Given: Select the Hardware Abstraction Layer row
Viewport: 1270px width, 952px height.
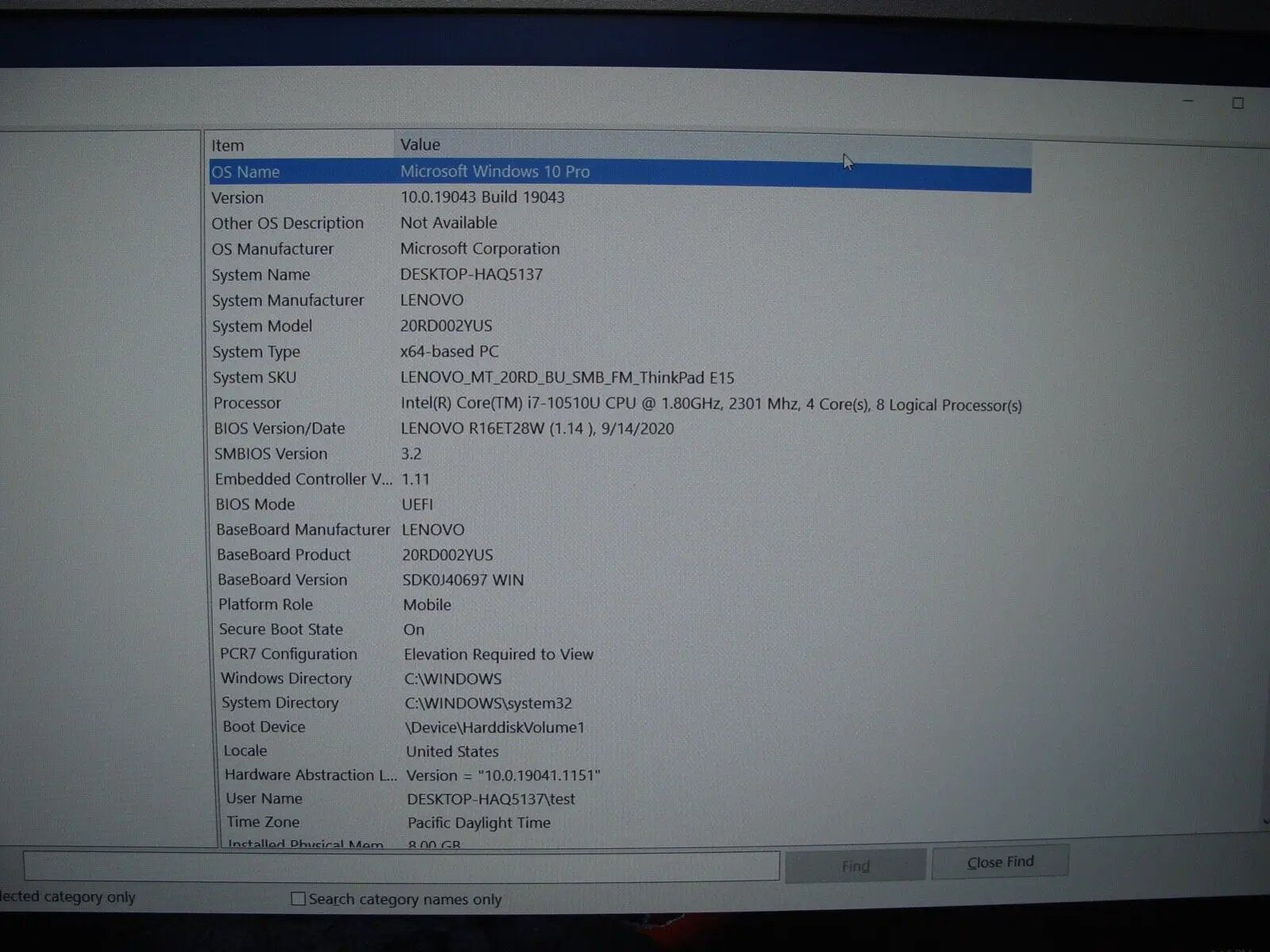Looking at the screenshot, I should point(620,775).
